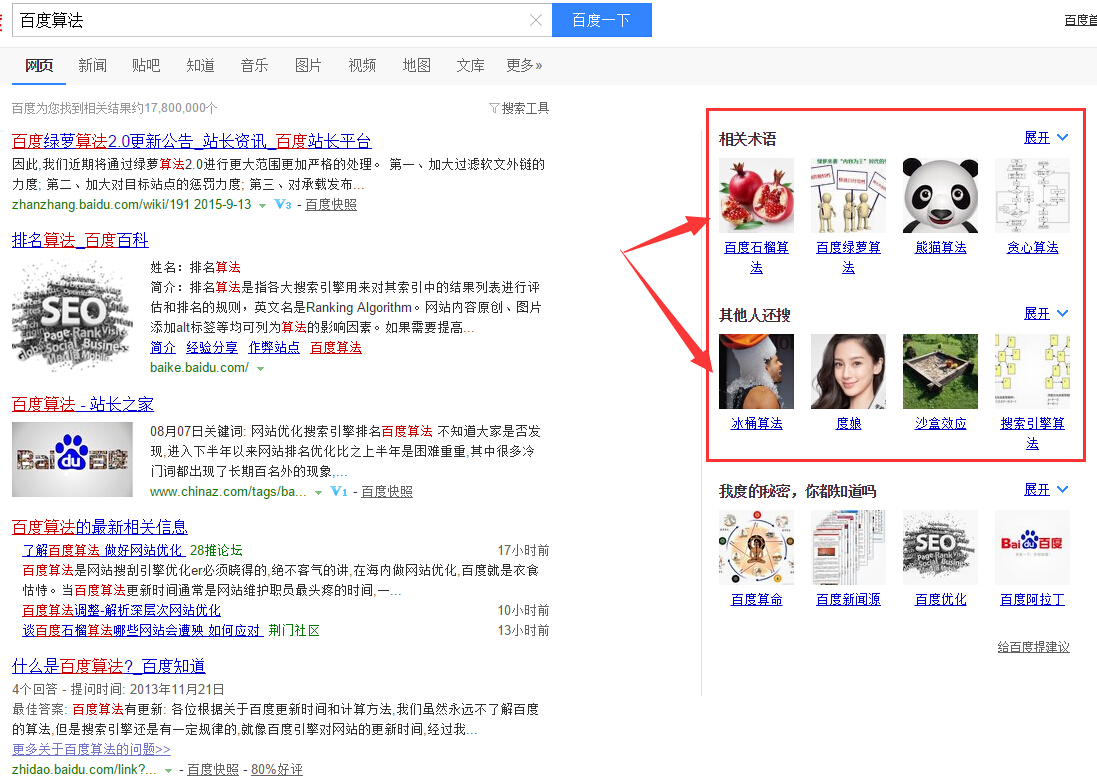This screenshot has width=1097, height=783.
Task: Open dropdown arrow next to zhanzhang.baidu.com URL
Action: (263, 205)
